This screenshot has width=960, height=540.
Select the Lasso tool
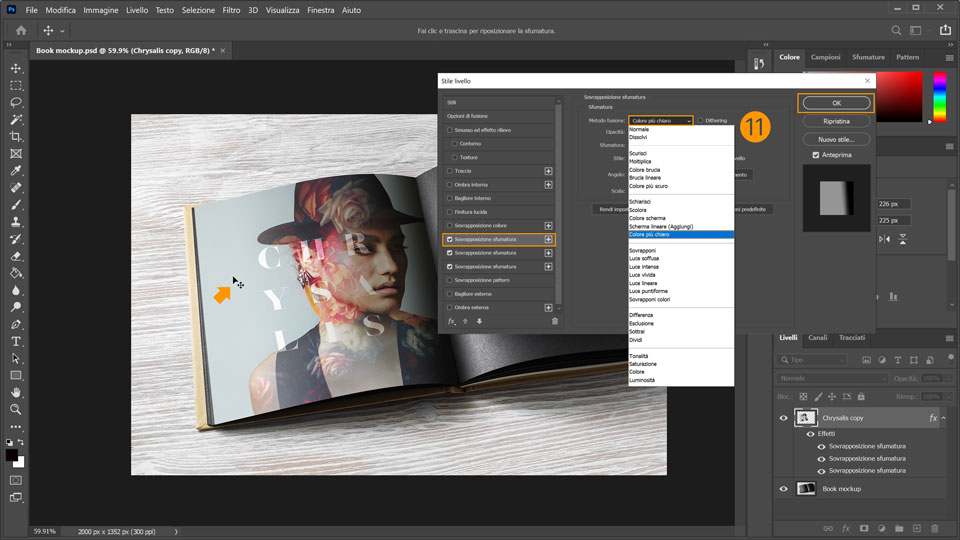[x=16, y=102]
